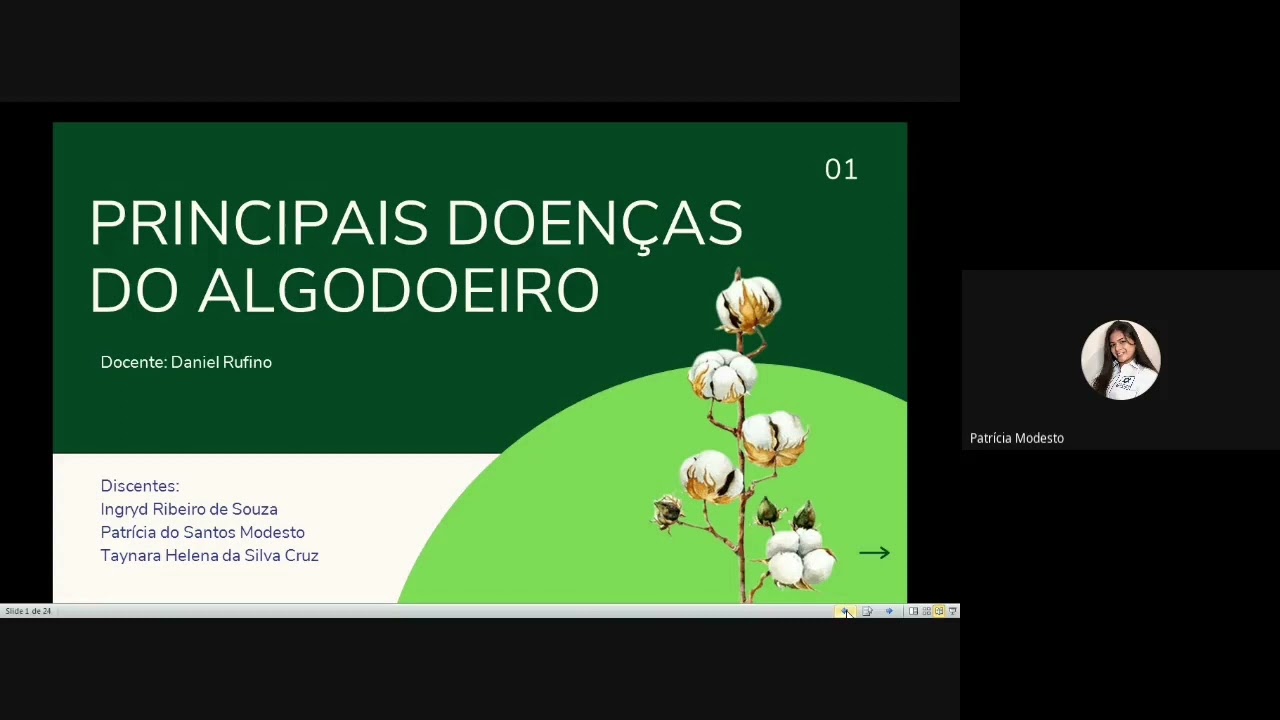
Task: Click 'Ingryd Ribeiro de Souza' name
Action: (x=189, y=509)
